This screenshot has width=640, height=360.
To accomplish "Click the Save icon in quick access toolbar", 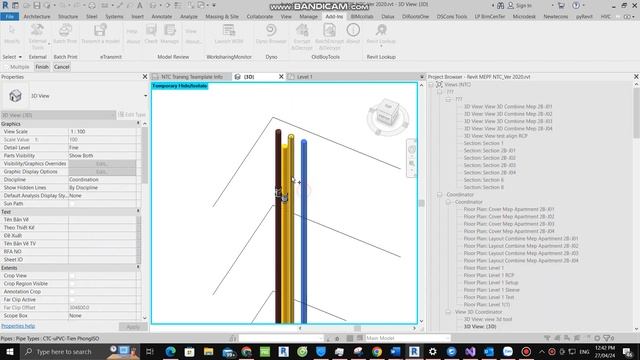I will (x=37, y=5).
